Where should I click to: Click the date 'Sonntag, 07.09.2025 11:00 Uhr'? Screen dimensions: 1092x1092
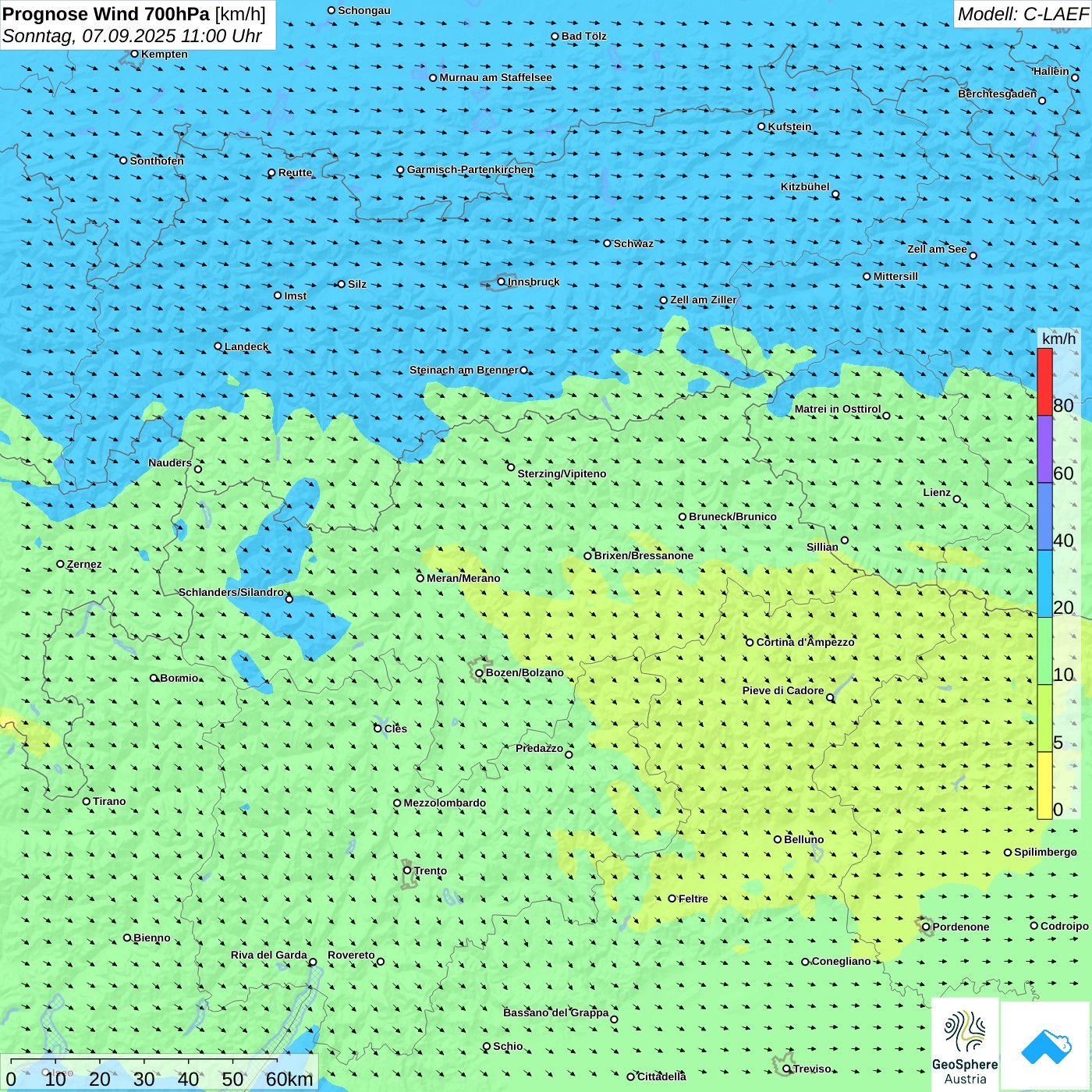click(x=132, y=36)
